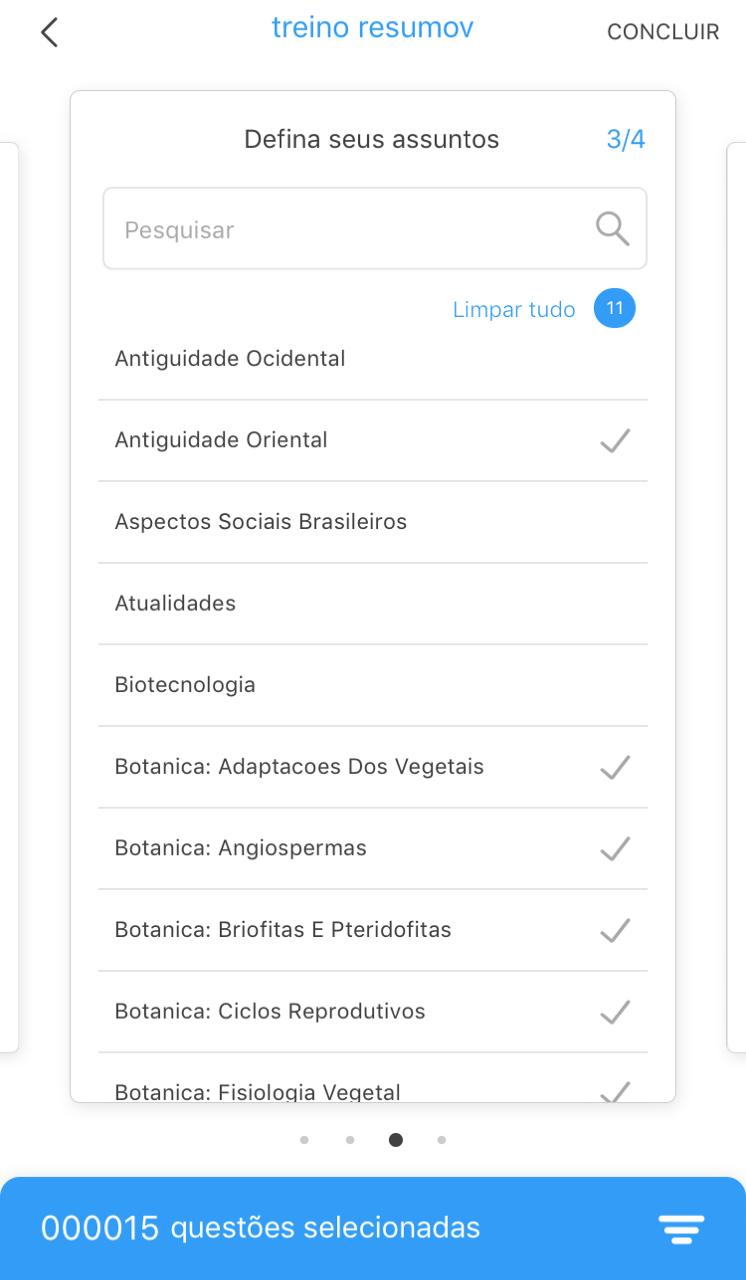
Task: Deselect Botanica: Ciclos Reprodutivos
Action: pos(614,1012)
